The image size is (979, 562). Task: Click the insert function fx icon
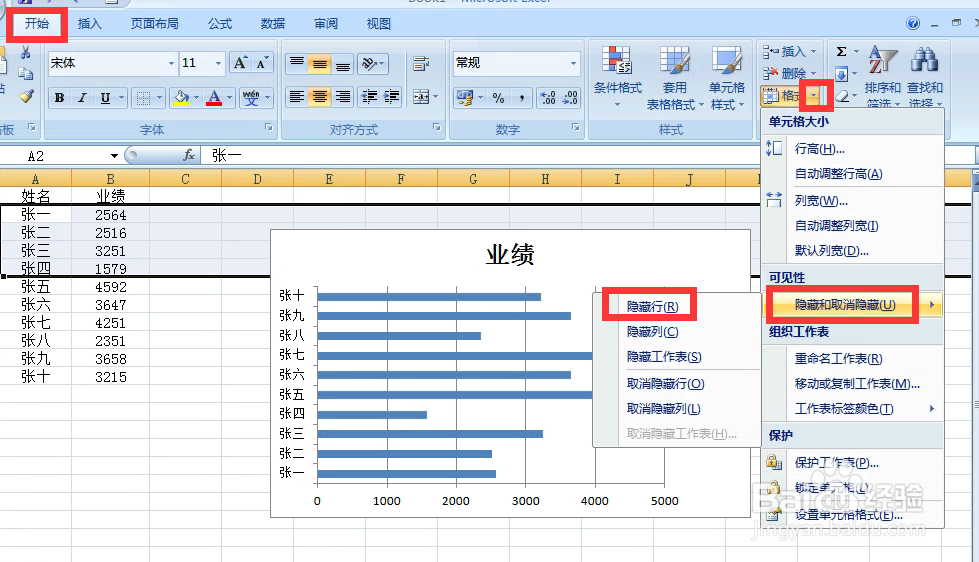click(189, 155)
